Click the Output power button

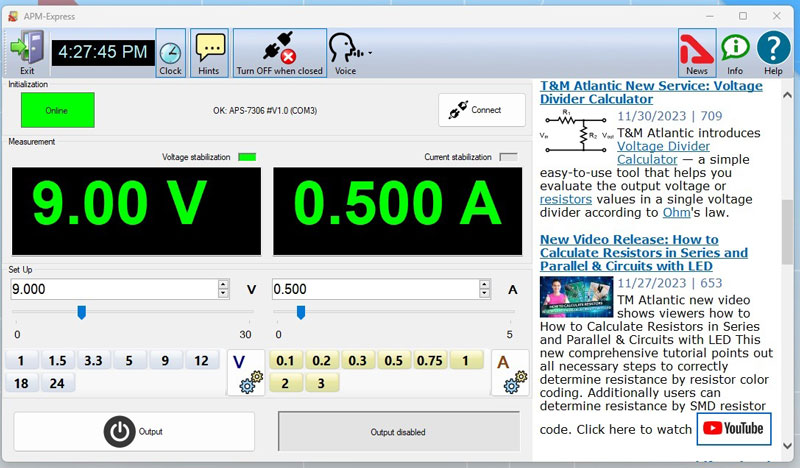(134, 432)
